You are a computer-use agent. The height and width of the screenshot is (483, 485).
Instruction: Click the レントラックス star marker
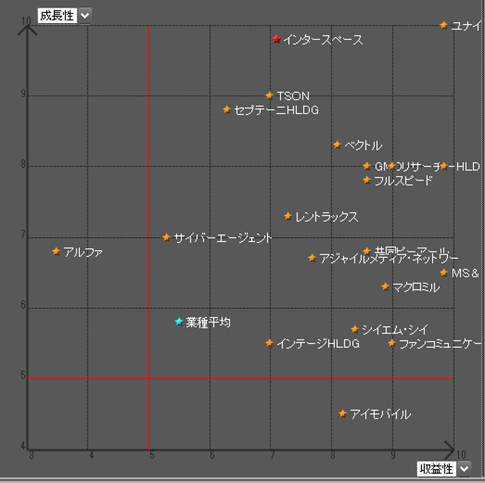(x=288, y=217)
